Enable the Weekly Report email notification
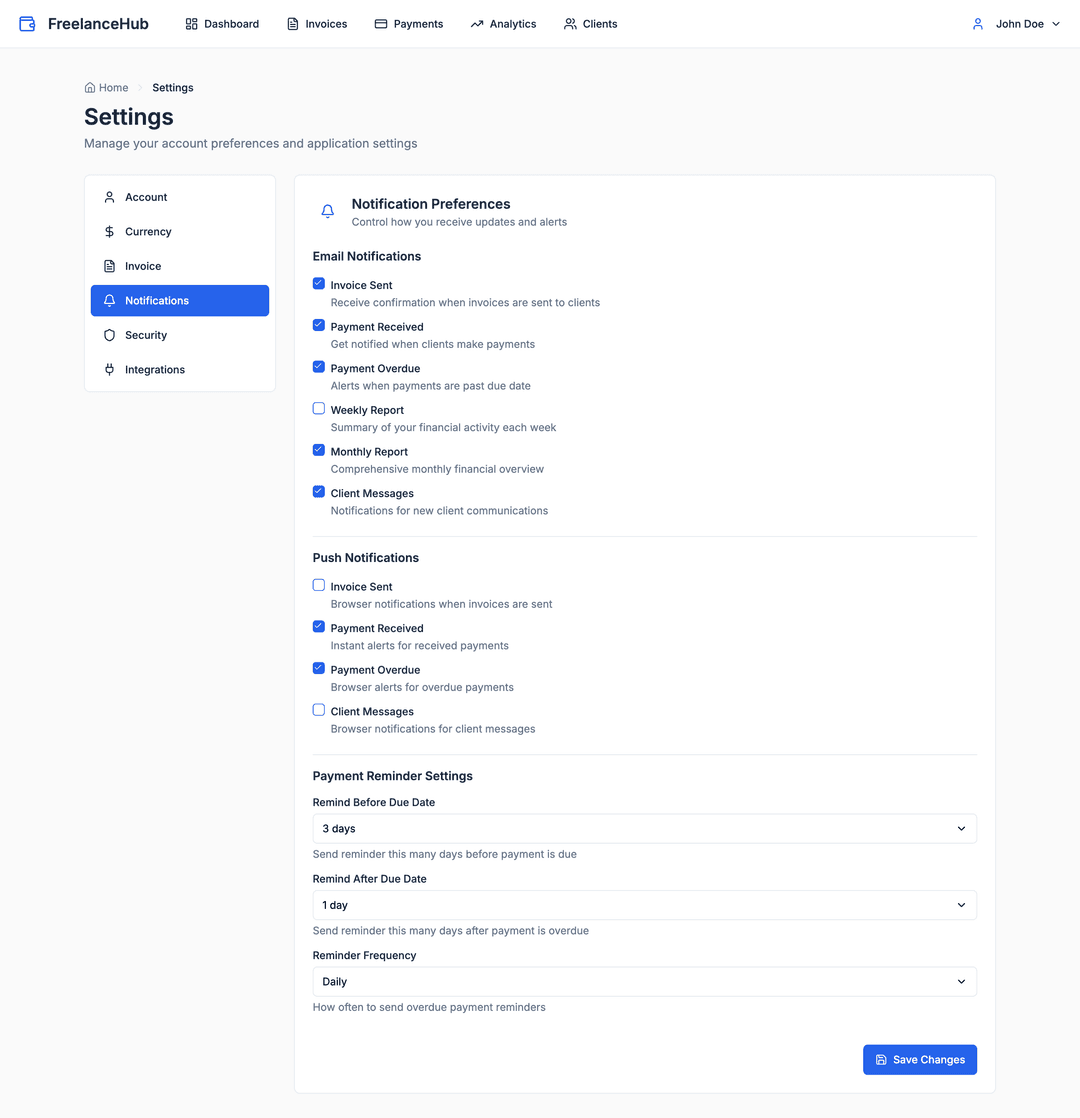Image resolution: width=1080 pixels, height=1118 pixels. 318,407
